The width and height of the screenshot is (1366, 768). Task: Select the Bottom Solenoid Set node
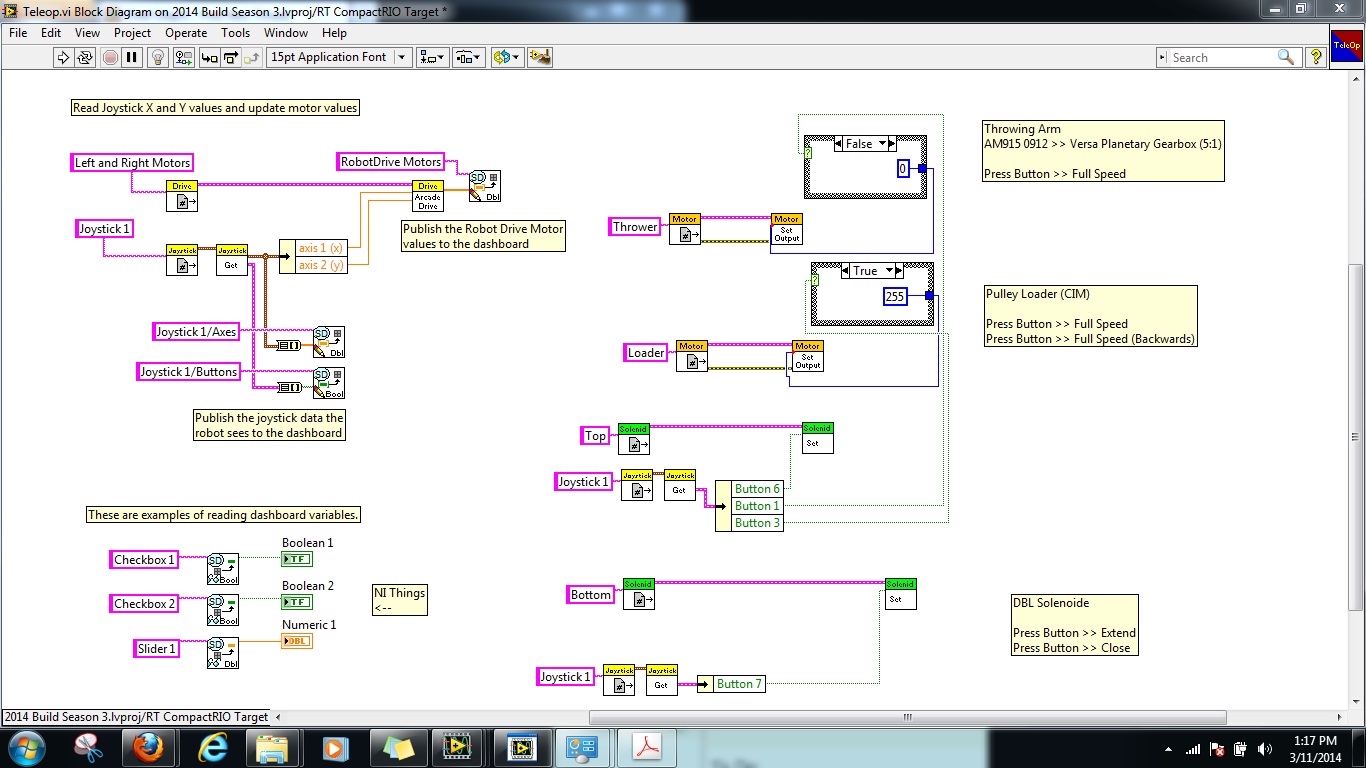pos(900,594)
